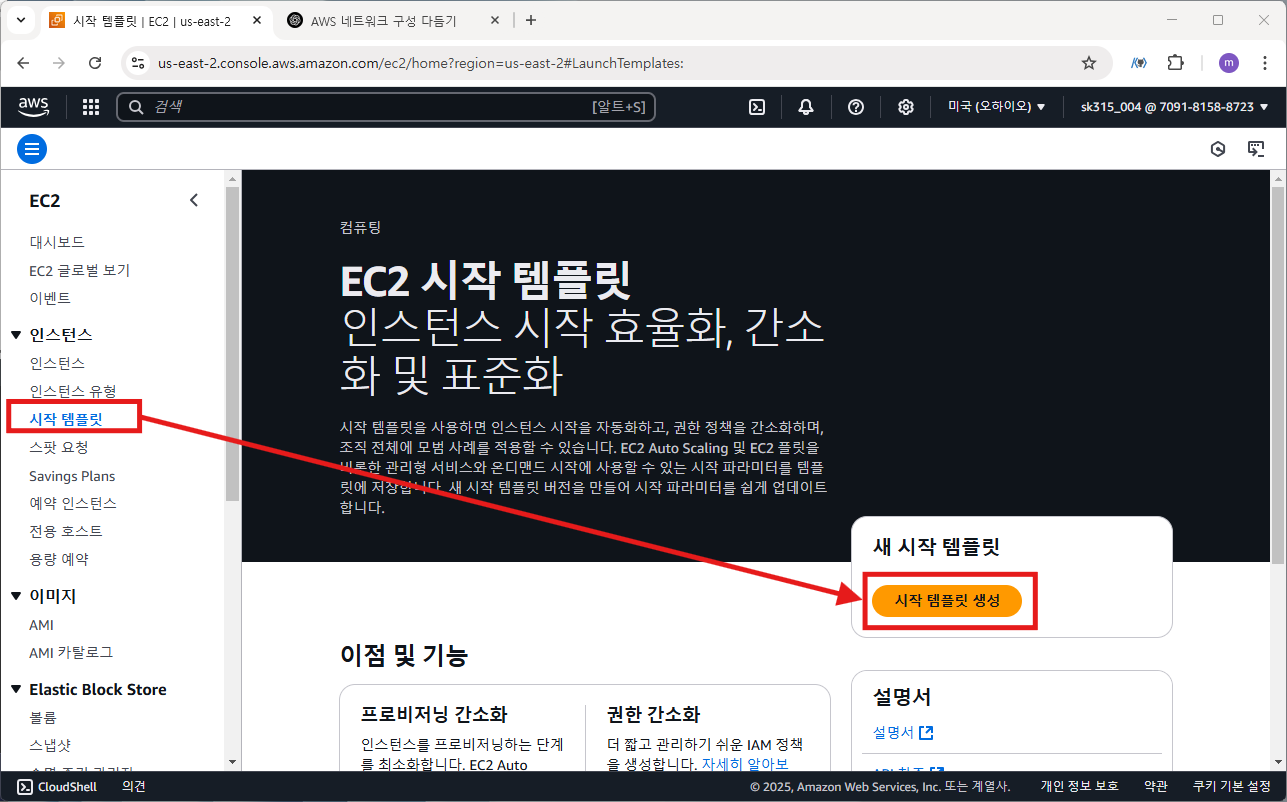Image resolution: width=1287 pixels, height=802 pixels.
Task: Select the 시작 템플릿 | EC2 browser tab
Action: click(153, 20)
